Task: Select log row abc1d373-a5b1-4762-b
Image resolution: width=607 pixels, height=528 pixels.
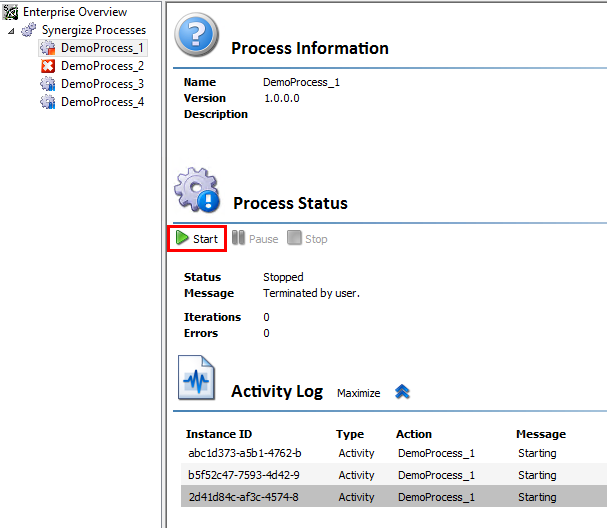Action: 394,453
